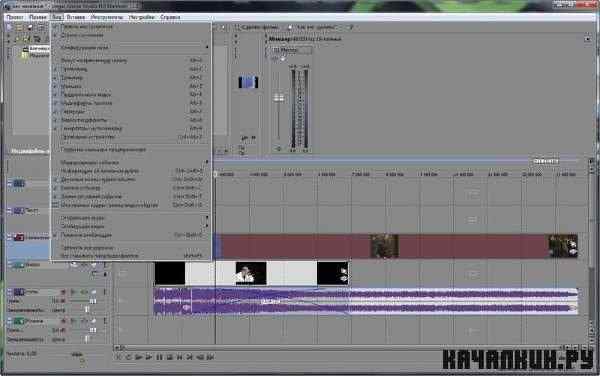Jump to project start with Go to Start
This screenshot has height=376, width=600.
click(179, 357)
